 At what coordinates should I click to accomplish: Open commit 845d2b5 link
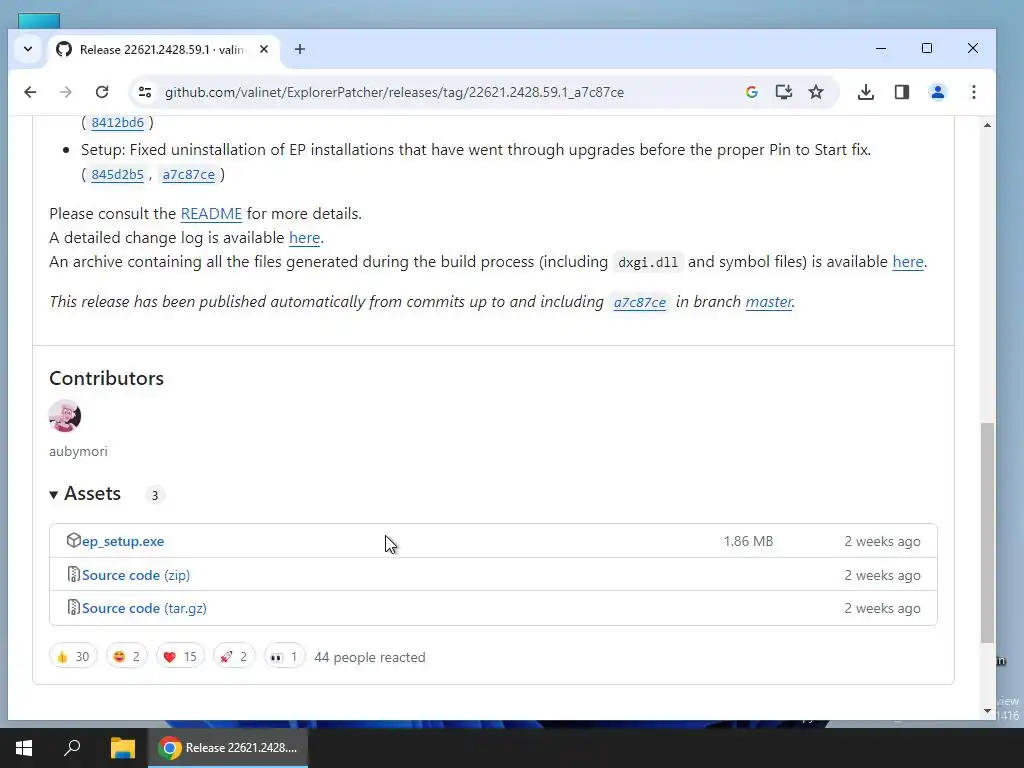118,174
